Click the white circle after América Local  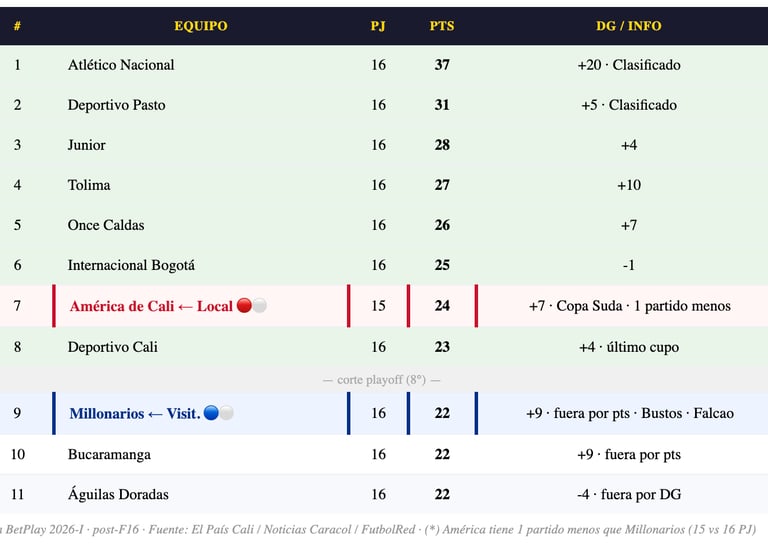(x=259, y=306)
